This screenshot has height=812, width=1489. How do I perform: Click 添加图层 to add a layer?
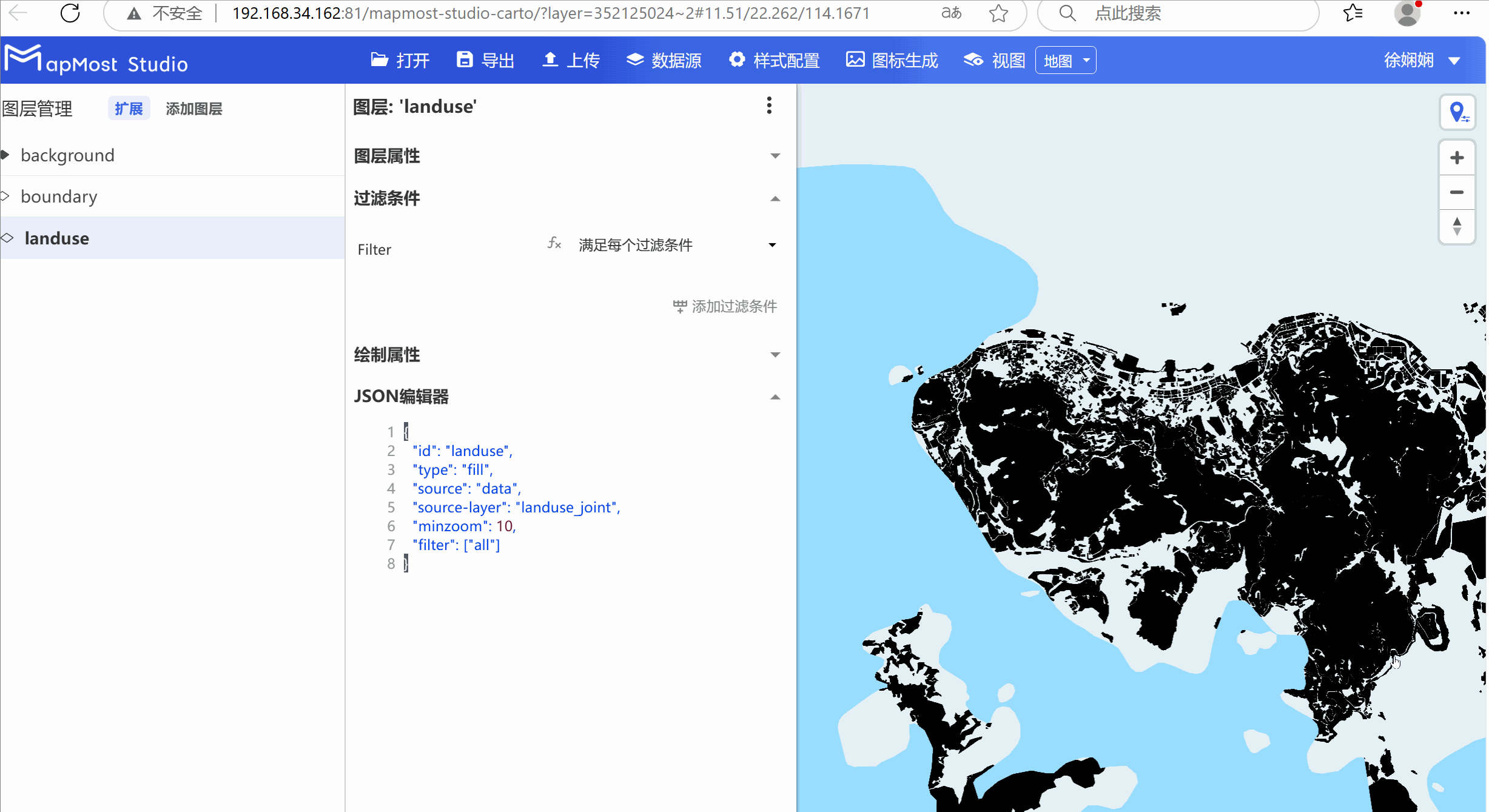click(193, 108)
